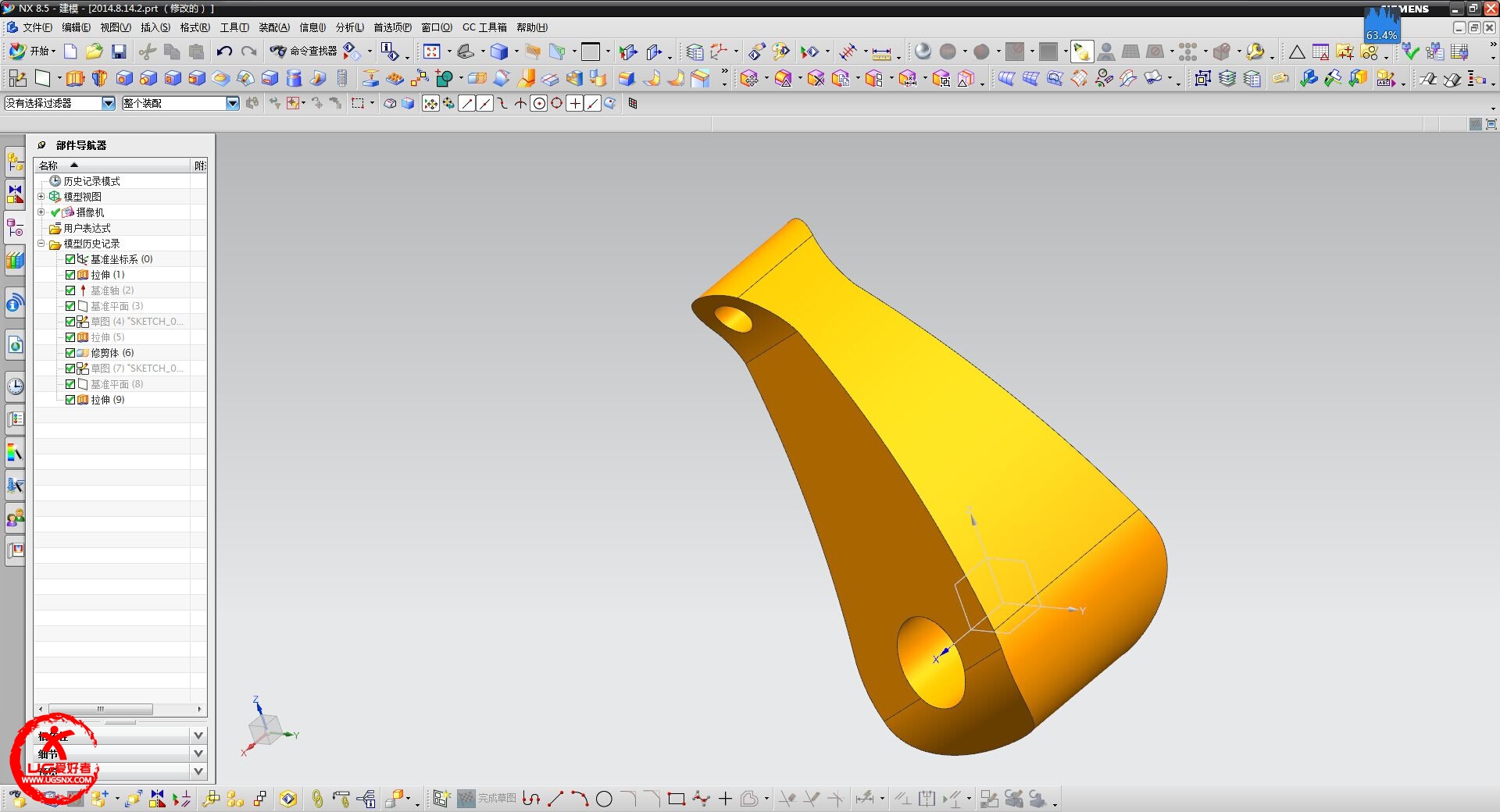
Task: Click the shaded sphere rendering icon
Action: click(923, 52)
